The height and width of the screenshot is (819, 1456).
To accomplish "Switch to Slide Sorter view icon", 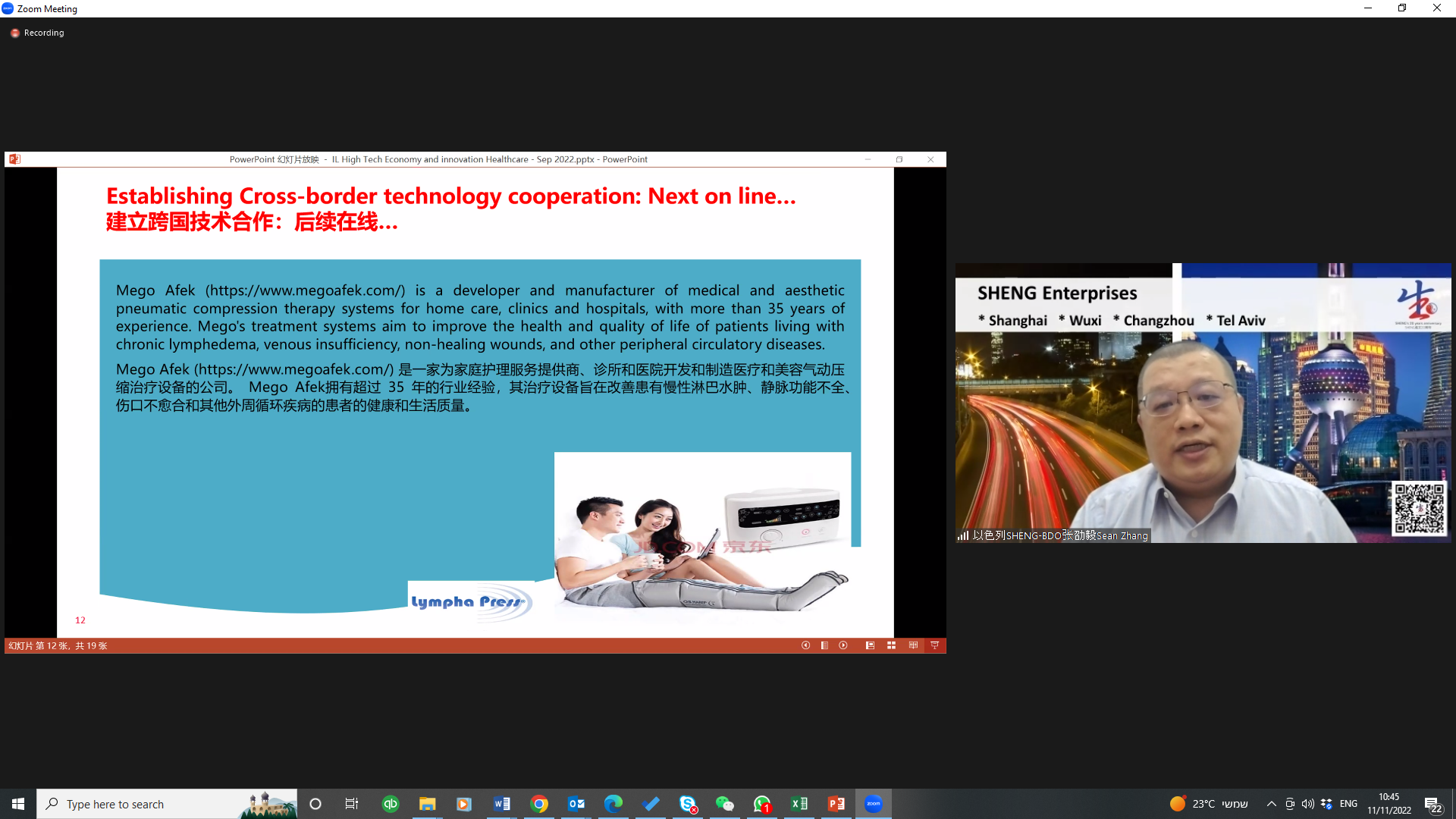I will pos(892,645).
